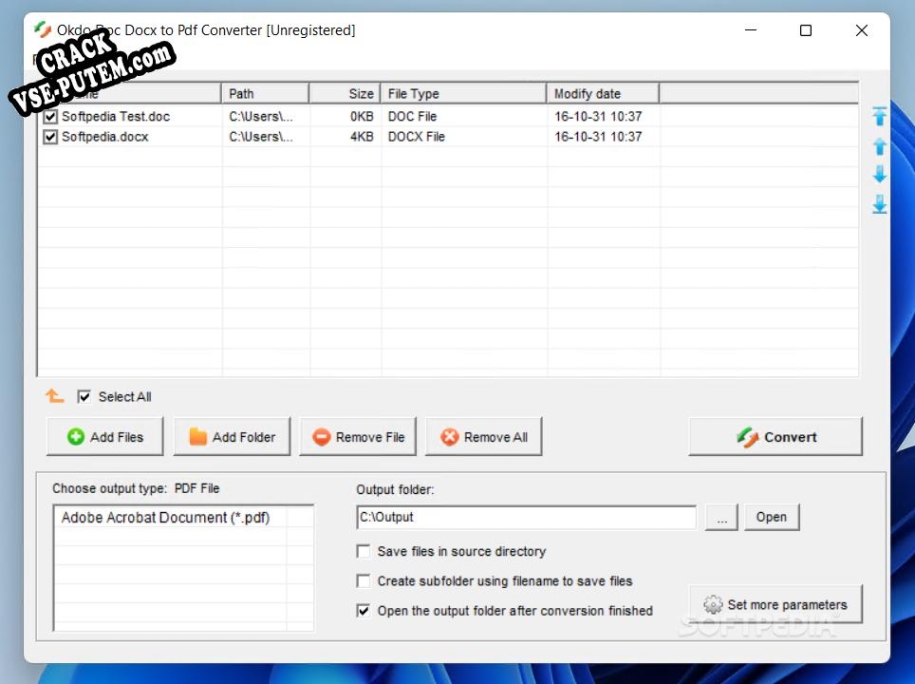Click the orange up-level arrow icon

[x=54, y=396]
